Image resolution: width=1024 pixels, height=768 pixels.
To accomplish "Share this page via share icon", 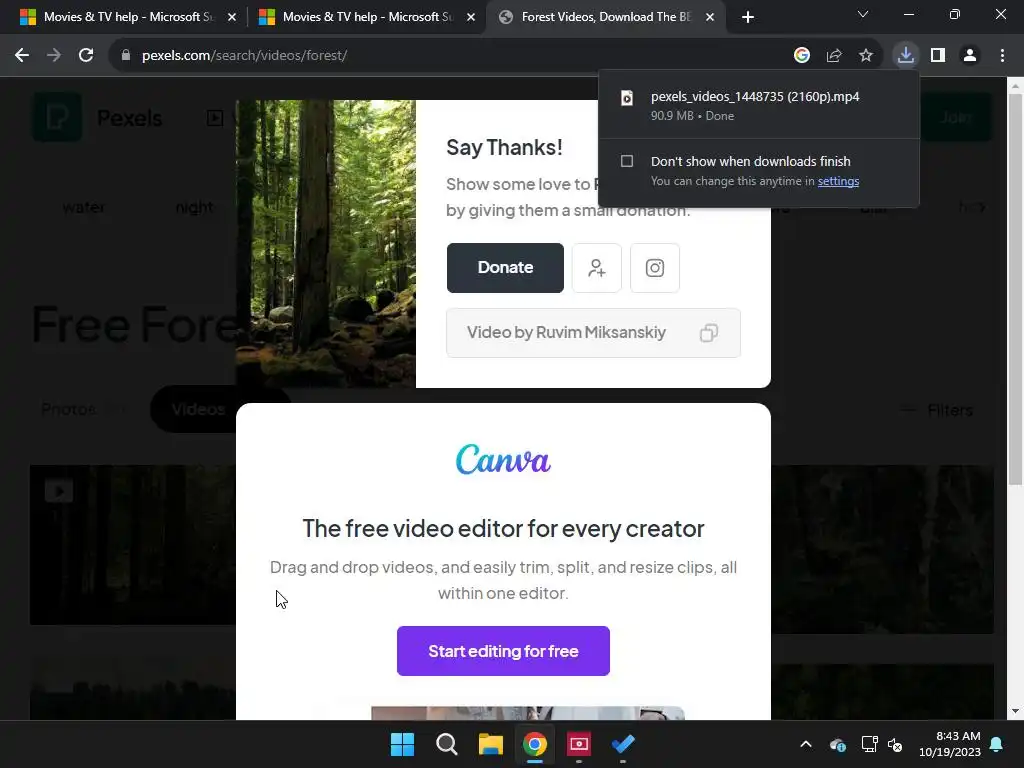I will 834,56.
